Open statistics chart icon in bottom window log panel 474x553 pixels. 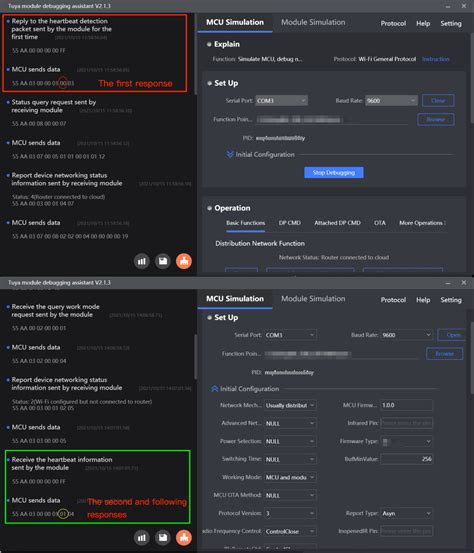pyautogui.click(x=141, y=538)
